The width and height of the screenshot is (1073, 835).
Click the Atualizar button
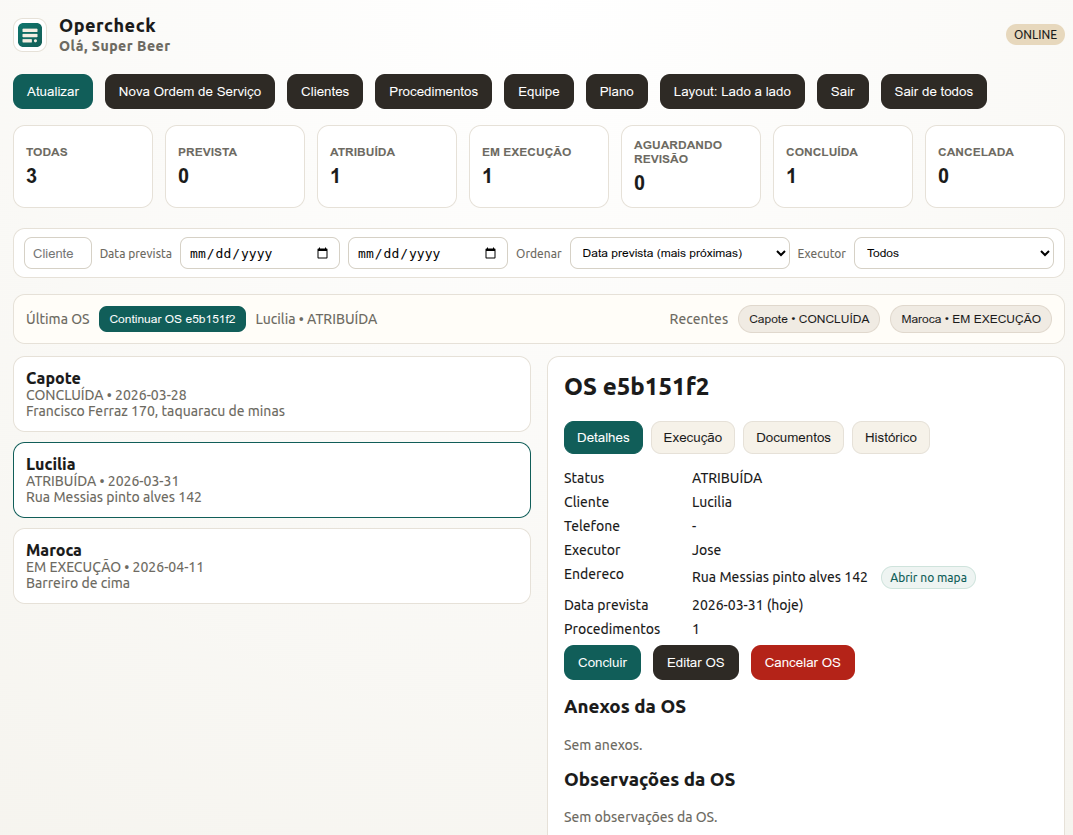point(52,91)
